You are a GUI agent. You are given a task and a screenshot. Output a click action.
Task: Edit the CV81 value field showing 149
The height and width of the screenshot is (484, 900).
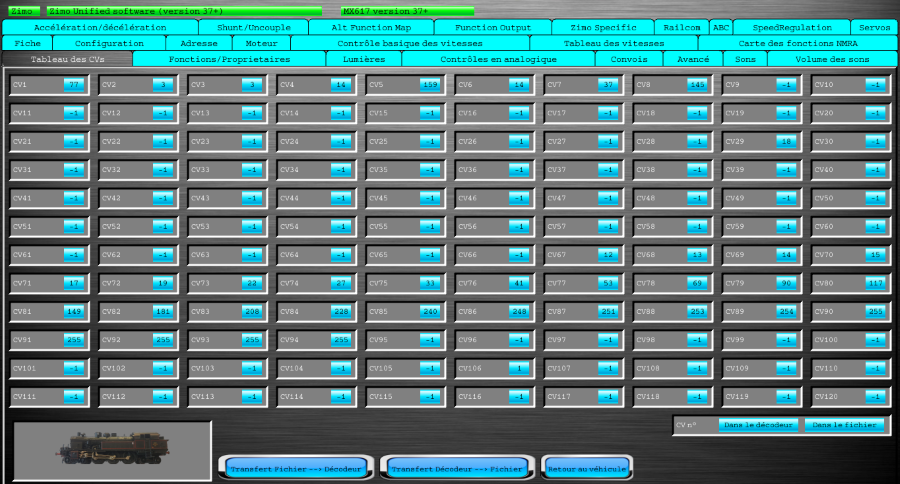coord(74,311)
